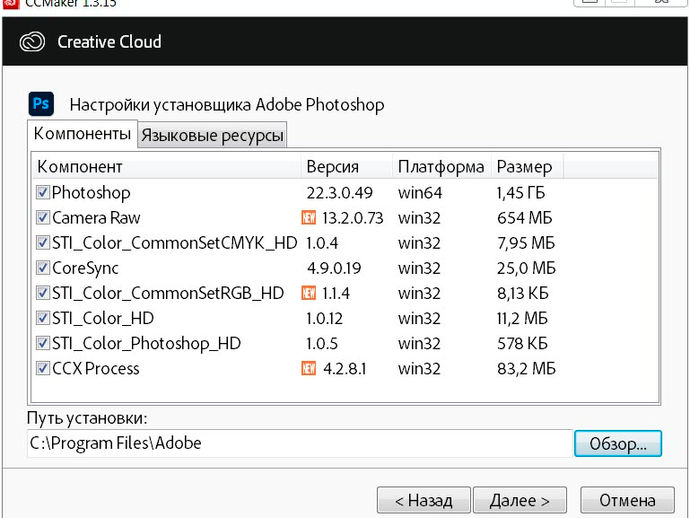Image resolution: width=690 pixels, height=518 pixels.
Task: Open folder browser with Обзор button
Action: (x=618, y=443)
